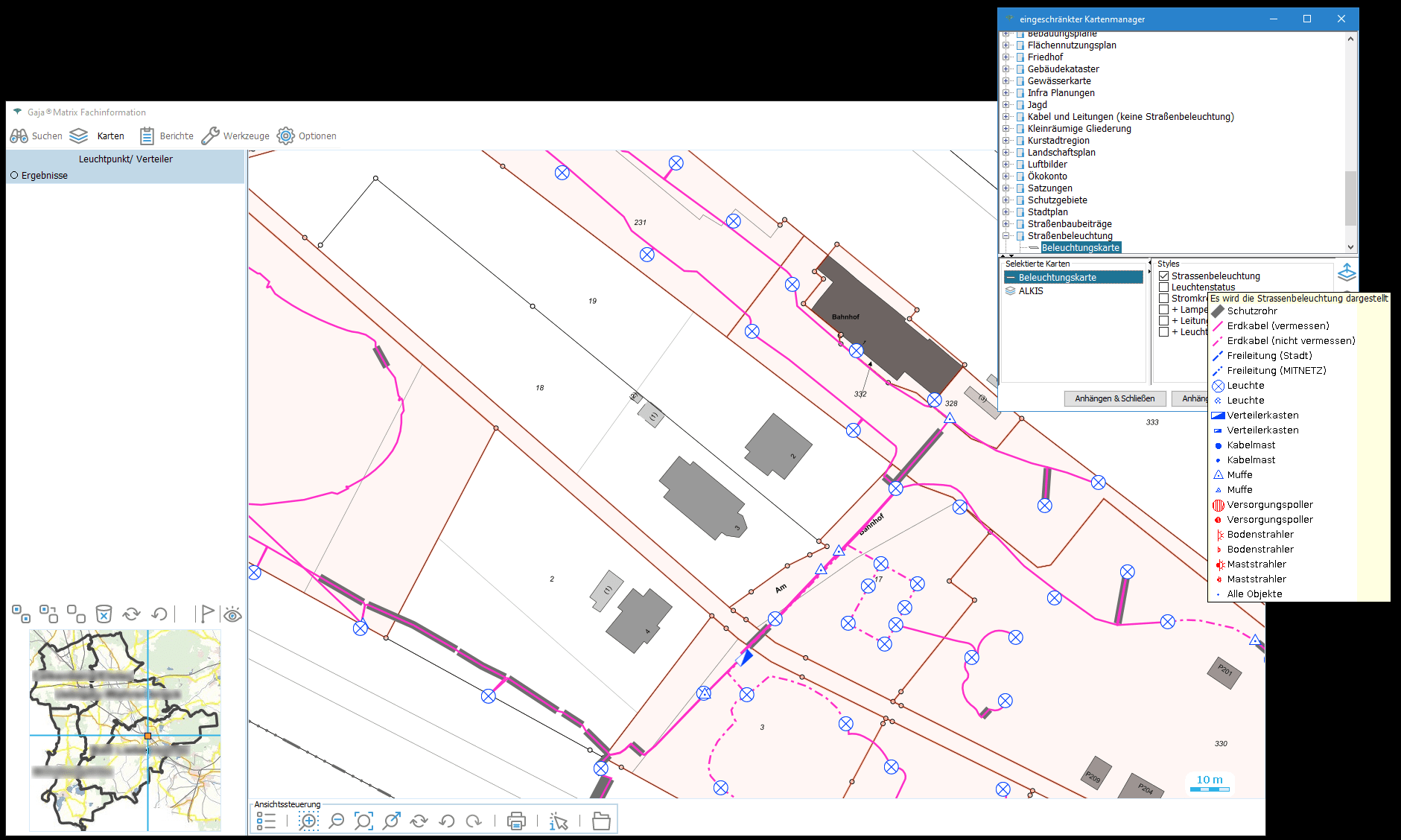Open the folder icon in view controls
Image resolution: width=1401 pixels, height=840 pixels.
point(600,821)
